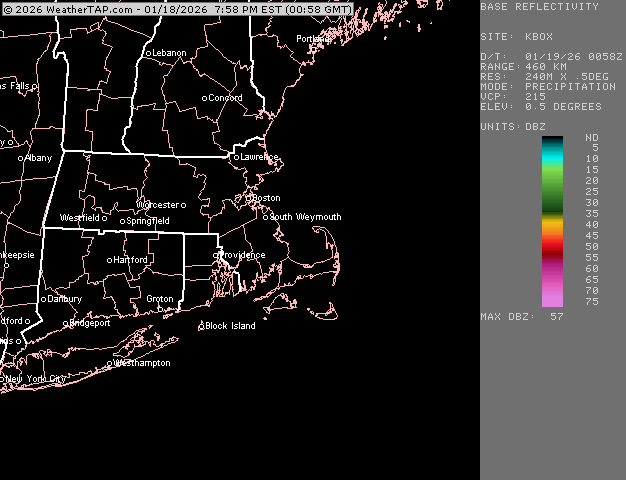Screen dimensions: 626x480
Task: Select the Block Island marker
Action: click(x=201, y=327)
